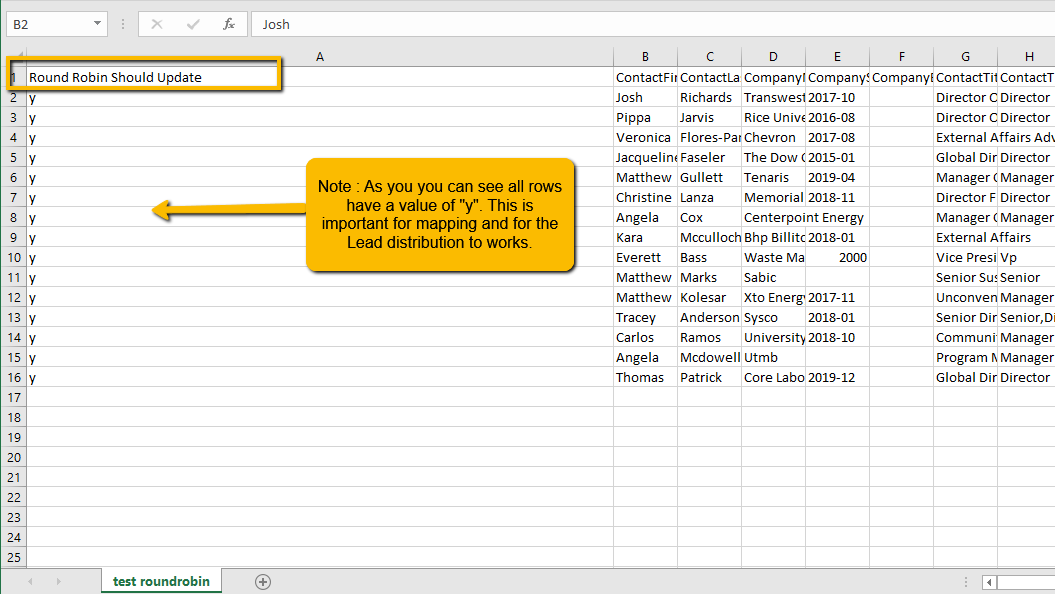Viewport: 1055px width, 594px height.
Task: Click the next sheet navigation arrow
Action: (58, 581)
